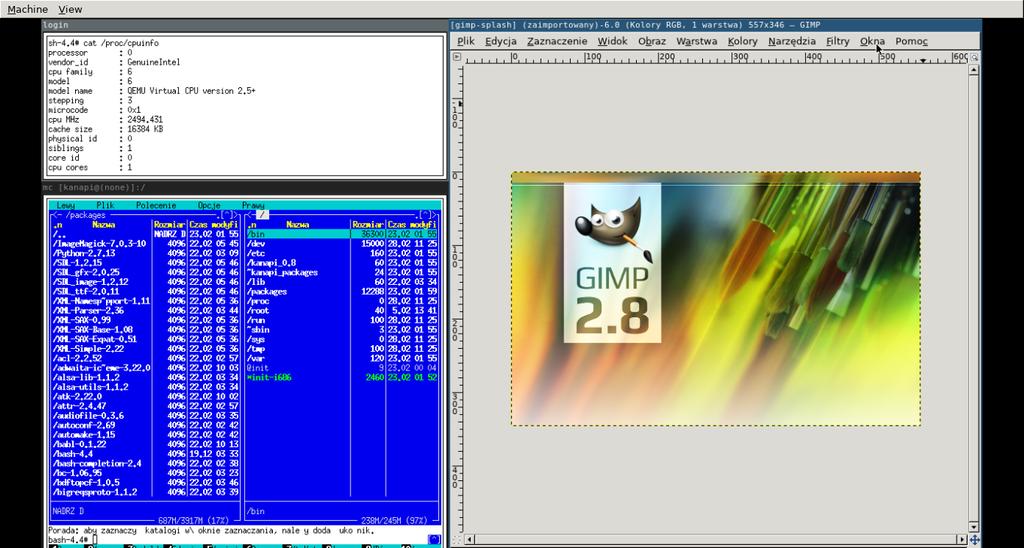Sort right mc panel by Rozmiar column
This screenshot has width=1024, height=548.
tap(368, 225)
